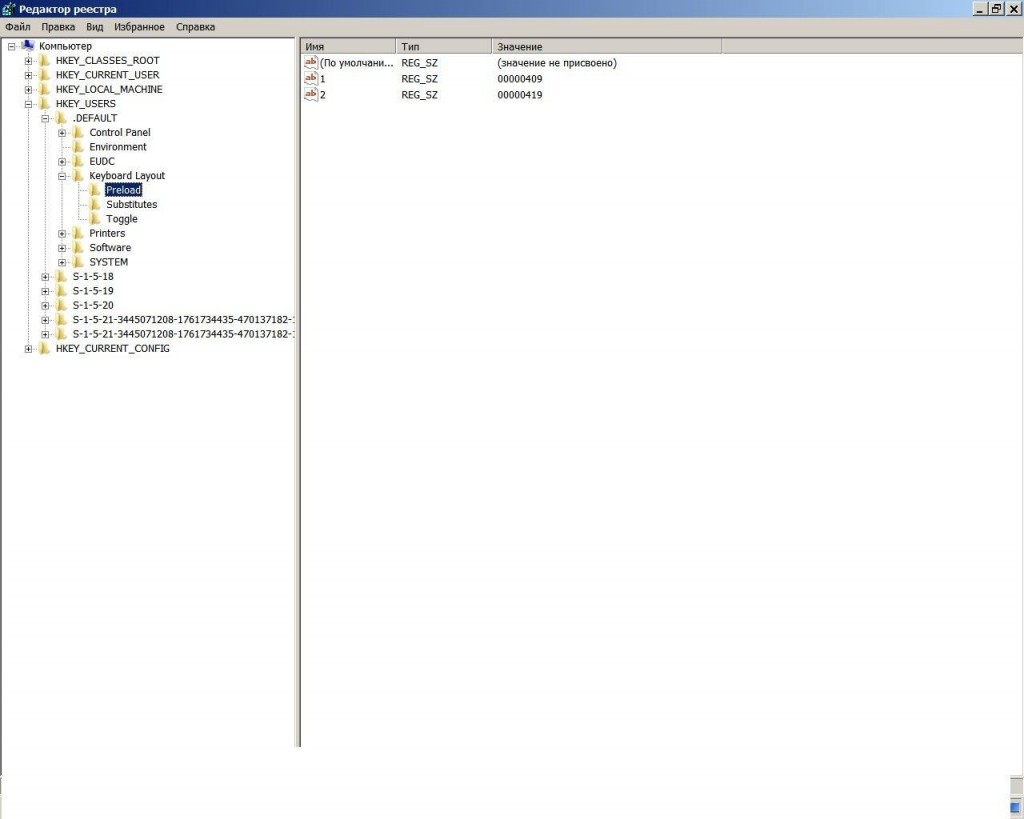Click the Preload folder icon
The height and width of the screenshot is (819, 1024).
coord(95,189)
